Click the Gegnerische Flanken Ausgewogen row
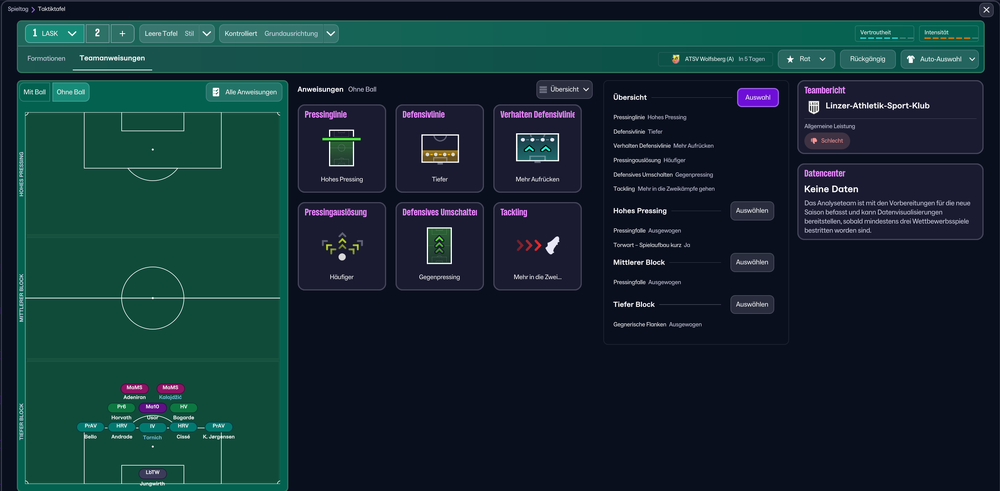Viewport: 1000px width, 491px height. 658,325
